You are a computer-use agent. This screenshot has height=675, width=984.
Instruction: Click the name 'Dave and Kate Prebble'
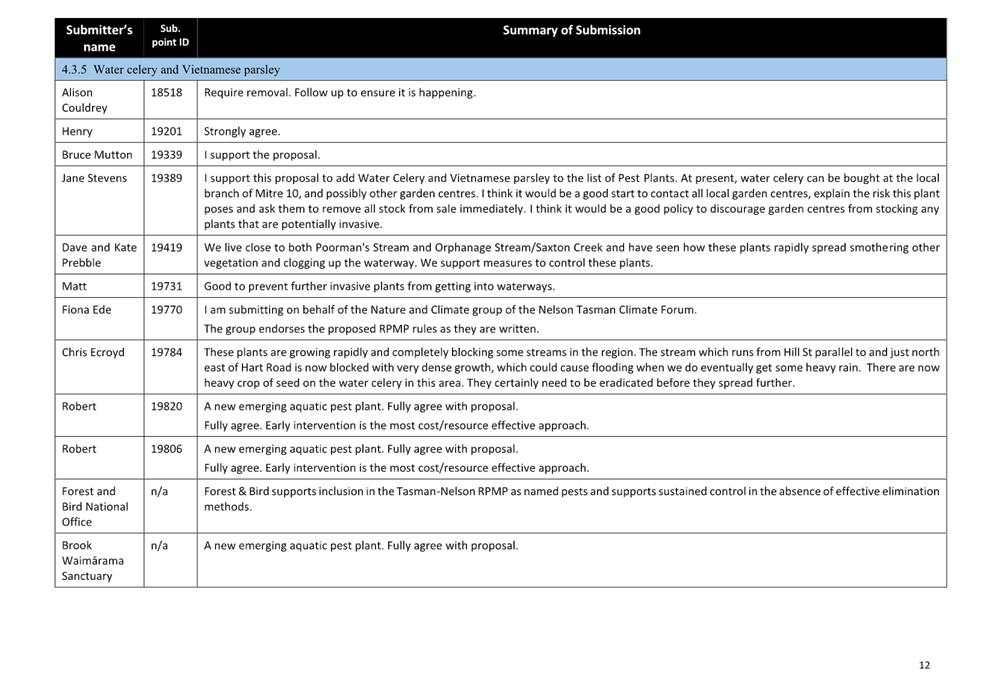tap(99, 255)
